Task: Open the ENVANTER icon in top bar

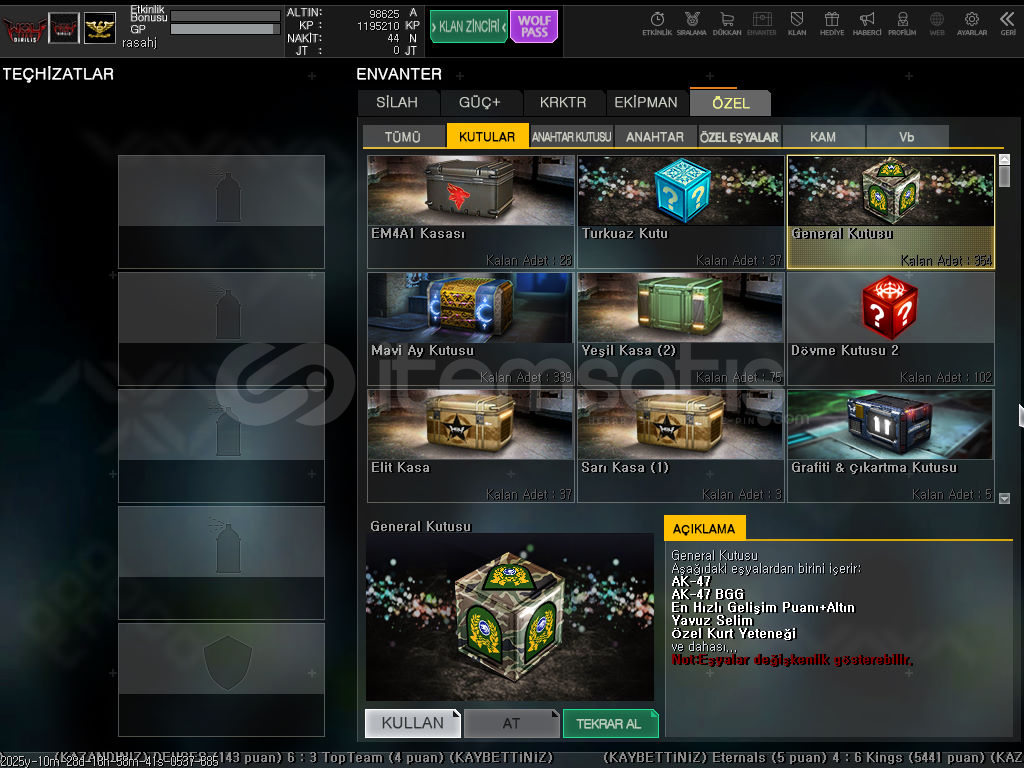Action: (x=761, y=24)
